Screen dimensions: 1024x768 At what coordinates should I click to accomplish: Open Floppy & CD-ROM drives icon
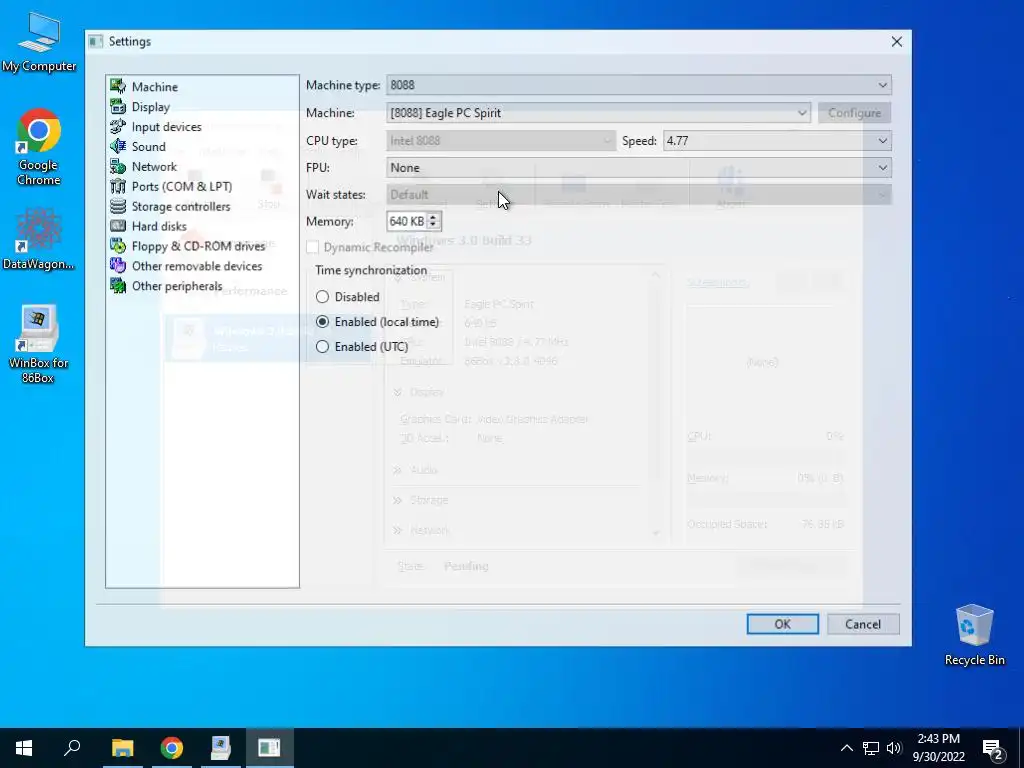[118, 246]
